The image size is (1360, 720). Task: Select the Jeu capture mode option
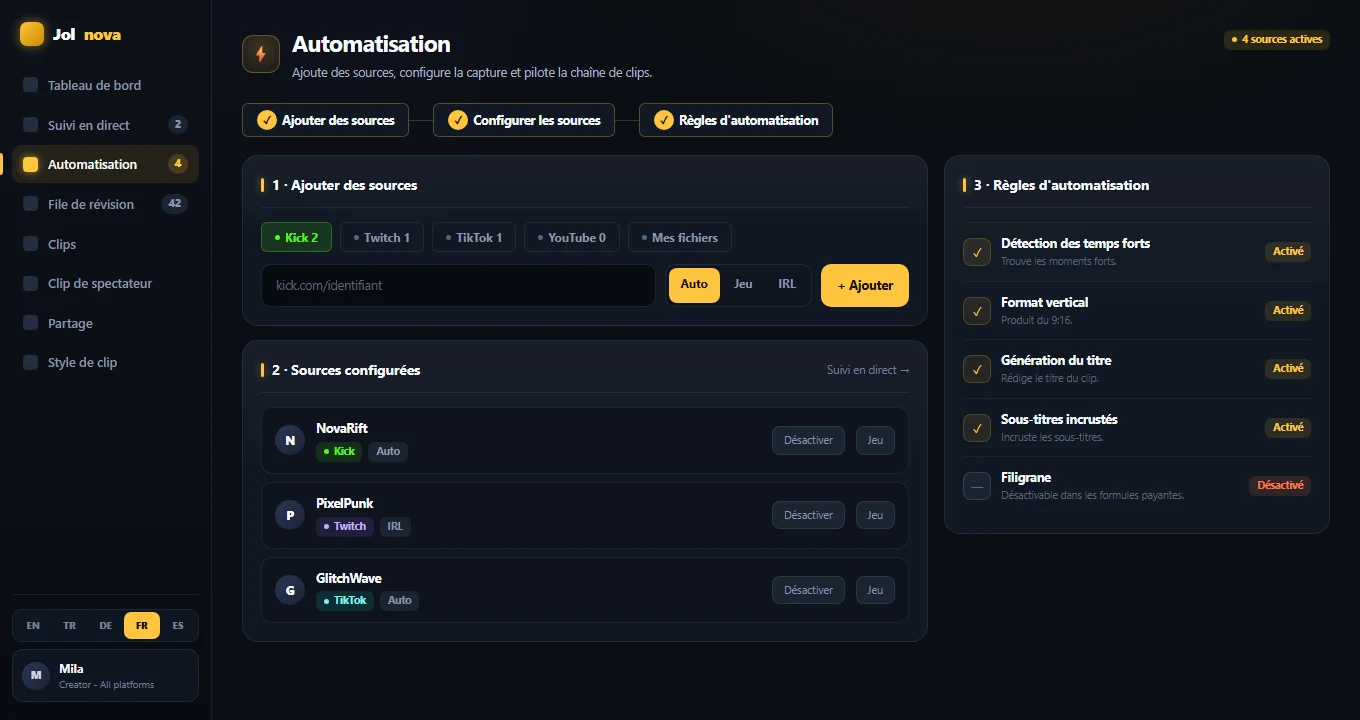point(743,285)
